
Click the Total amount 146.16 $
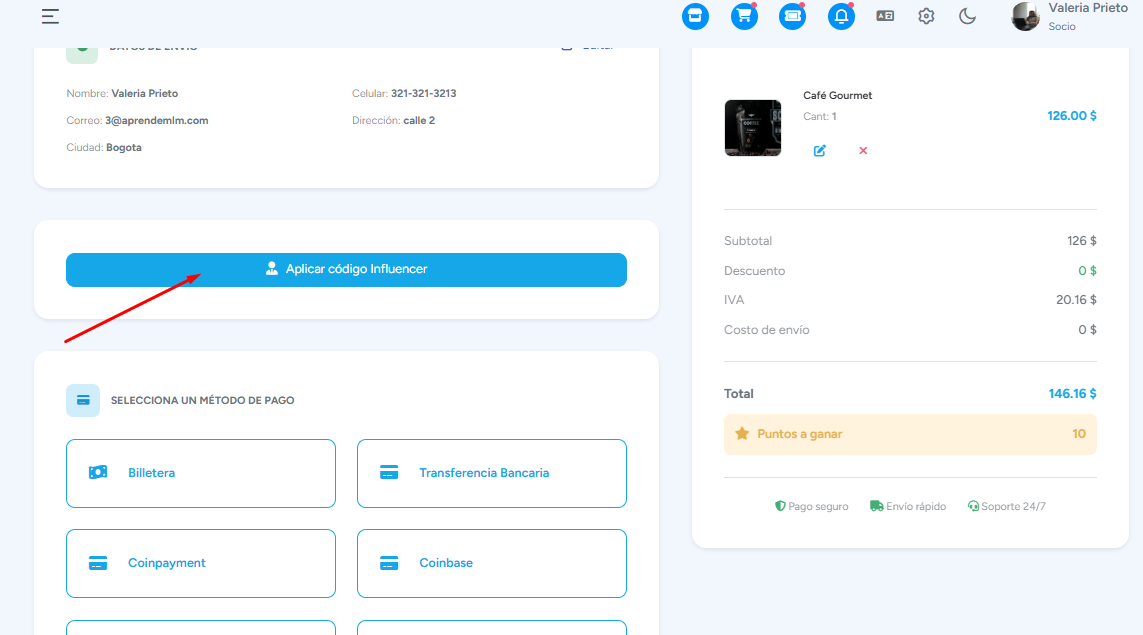(x=1072, y=394)
